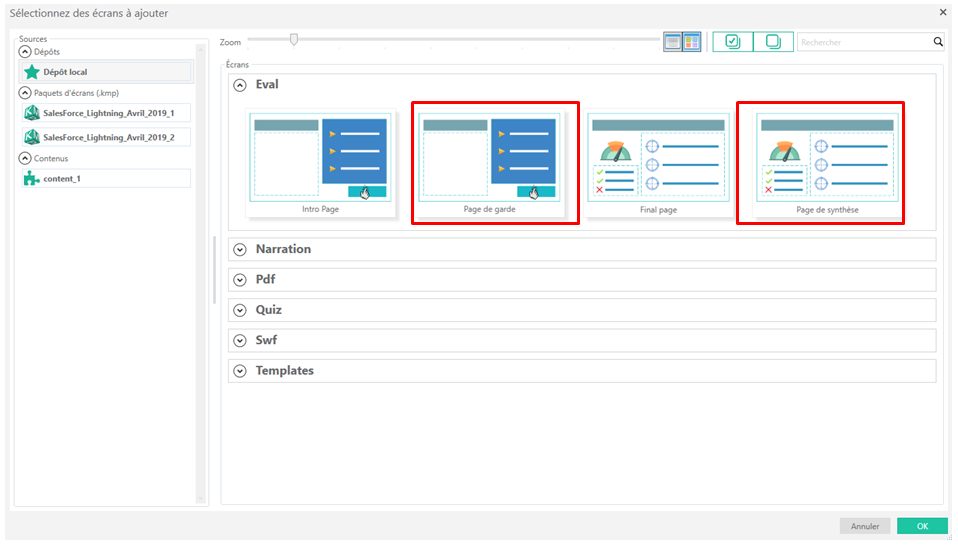Click the Annuler button
The image size is (958, 550).
(x=865, y=526)
